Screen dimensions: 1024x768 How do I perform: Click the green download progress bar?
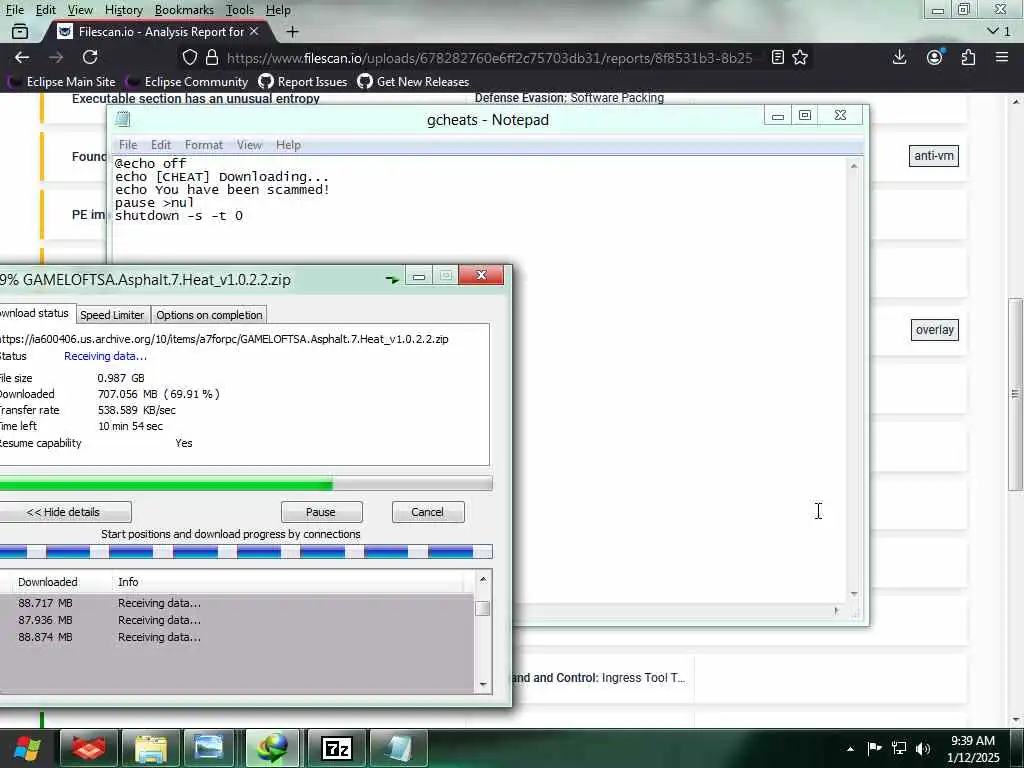coord(246,485)
